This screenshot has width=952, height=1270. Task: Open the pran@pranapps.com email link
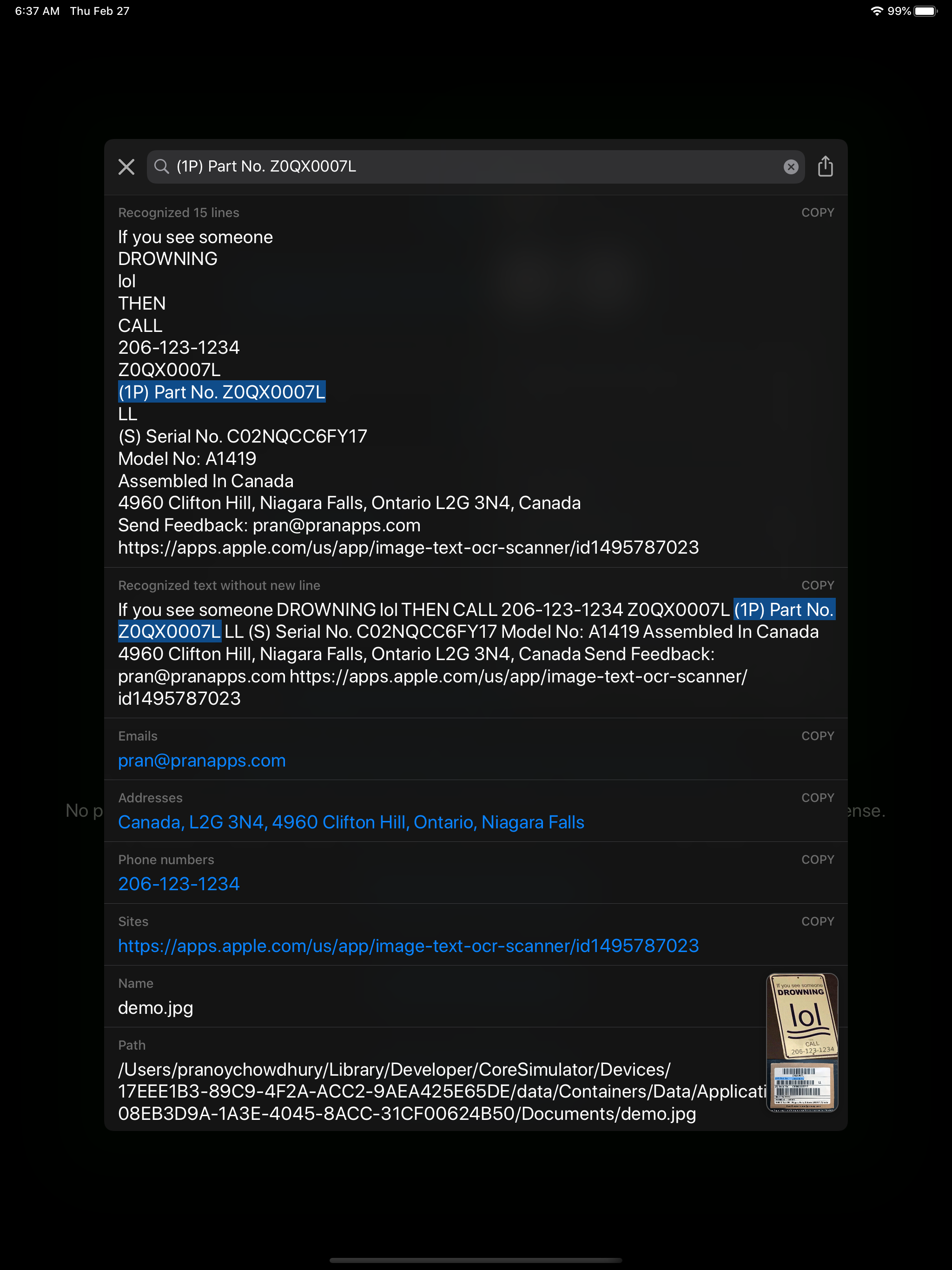(202, 760)
